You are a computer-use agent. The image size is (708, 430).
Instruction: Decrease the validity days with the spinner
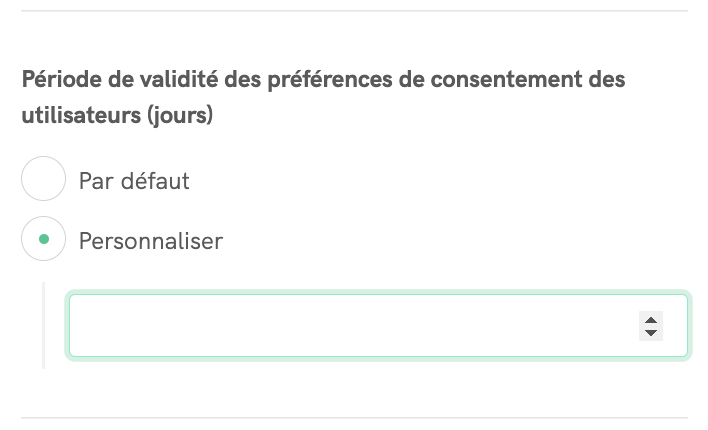(651, 333)
